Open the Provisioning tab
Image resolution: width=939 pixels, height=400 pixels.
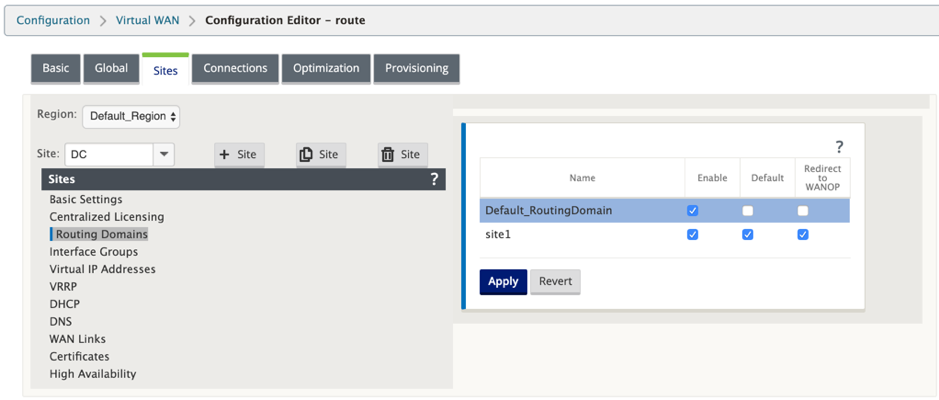click(x=416, y=68)
